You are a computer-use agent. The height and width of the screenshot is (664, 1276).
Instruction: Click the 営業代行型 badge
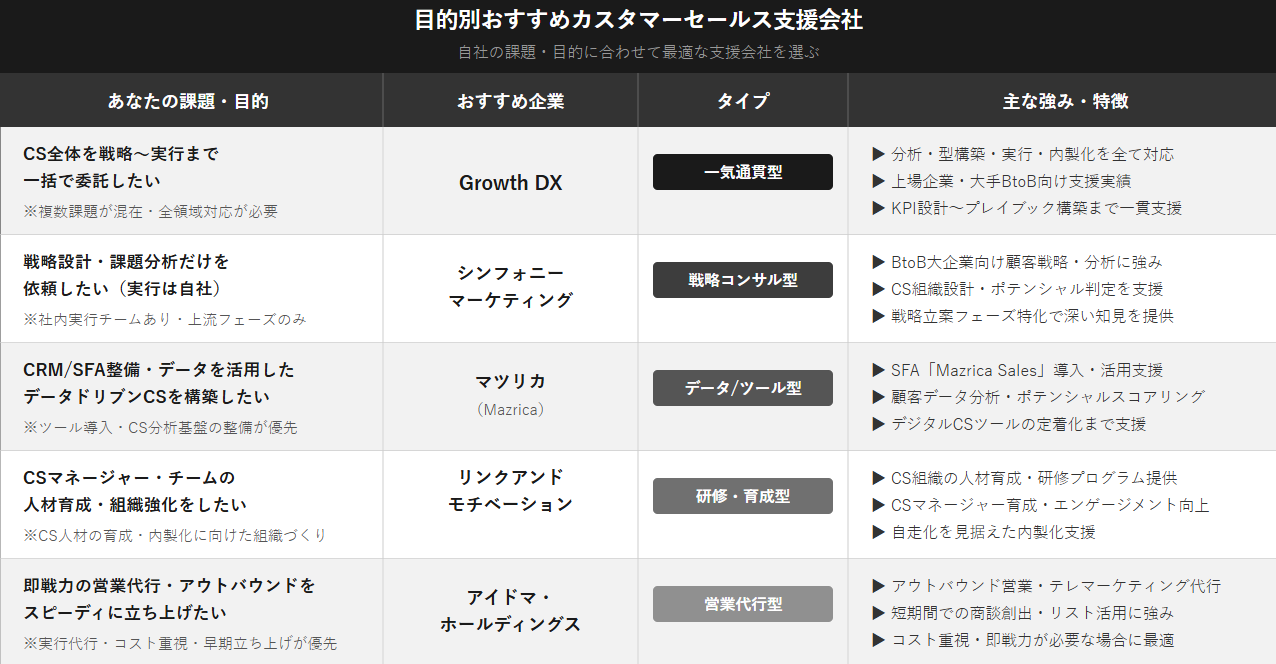pos(743,604)
